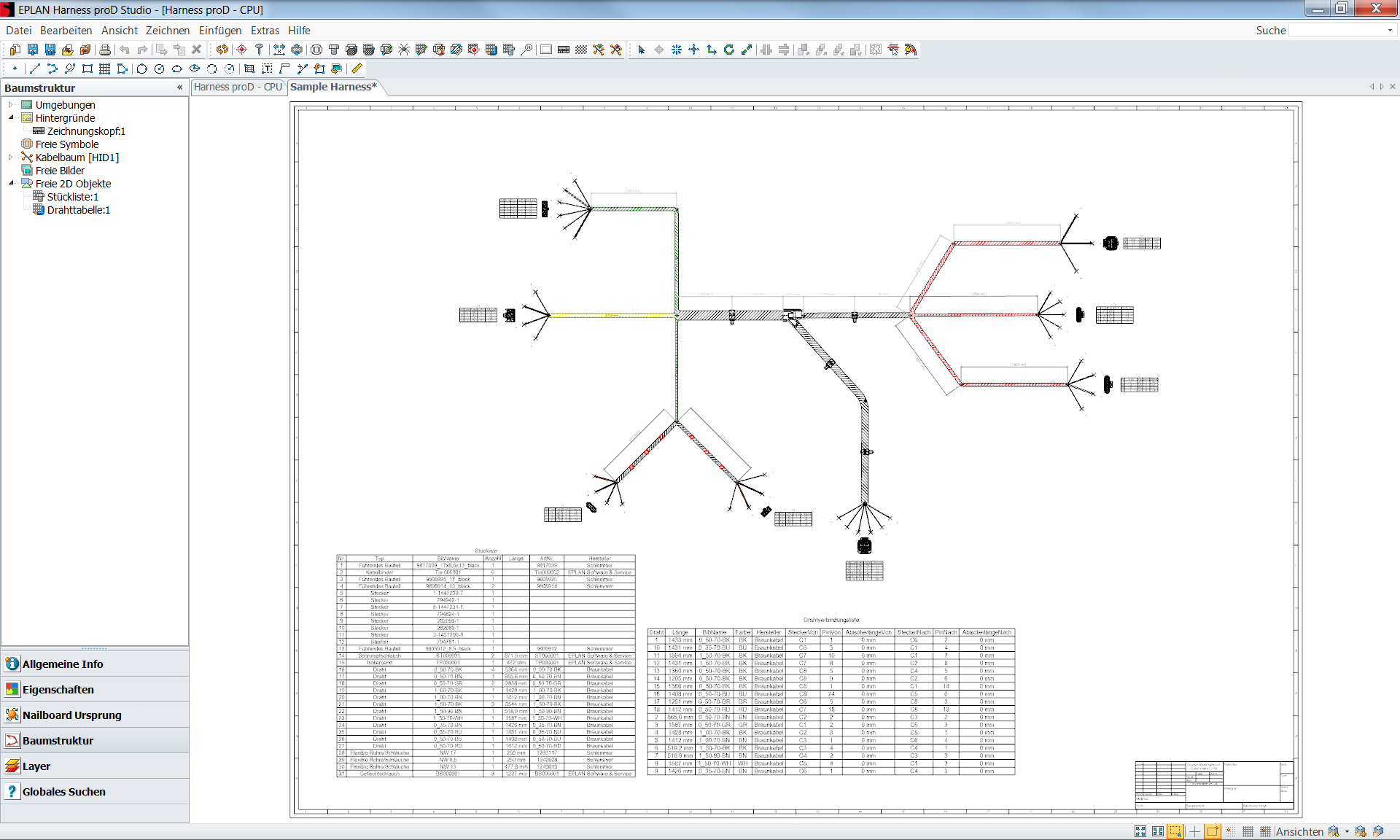Select the blue arrow pointer tool

click(x=641, y=50)
